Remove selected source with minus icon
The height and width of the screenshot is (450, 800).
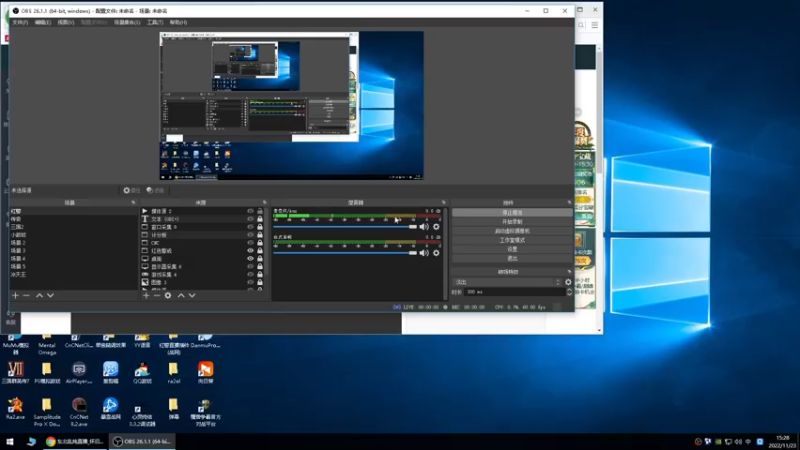157,295
